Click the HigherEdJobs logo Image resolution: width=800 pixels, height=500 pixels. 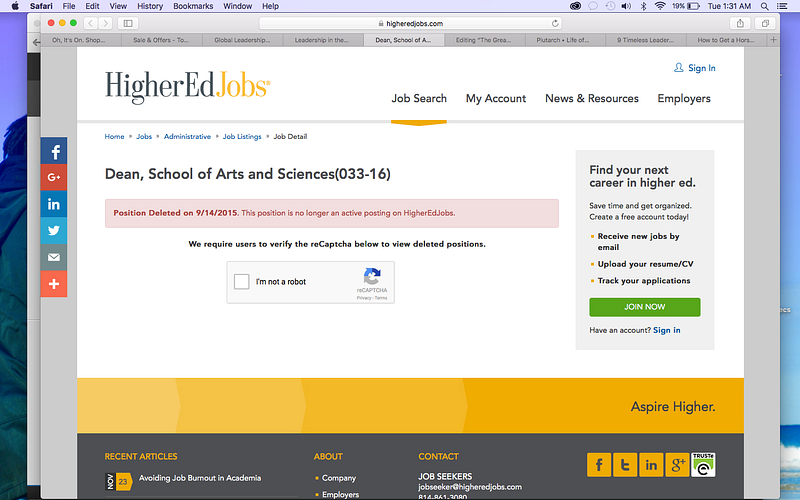(x=187, y=87)
